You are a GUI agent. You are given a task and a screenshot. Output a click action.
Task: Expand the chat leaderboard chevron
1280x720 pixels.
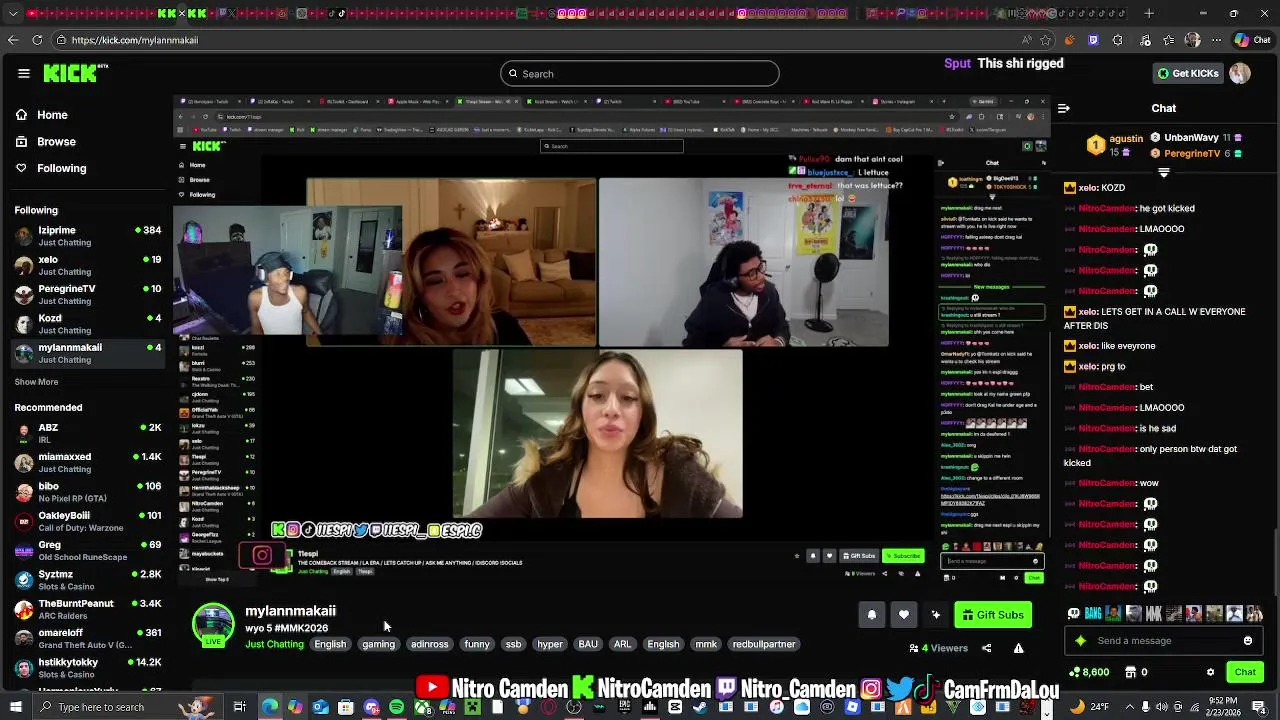click(x=1163, y=172)
